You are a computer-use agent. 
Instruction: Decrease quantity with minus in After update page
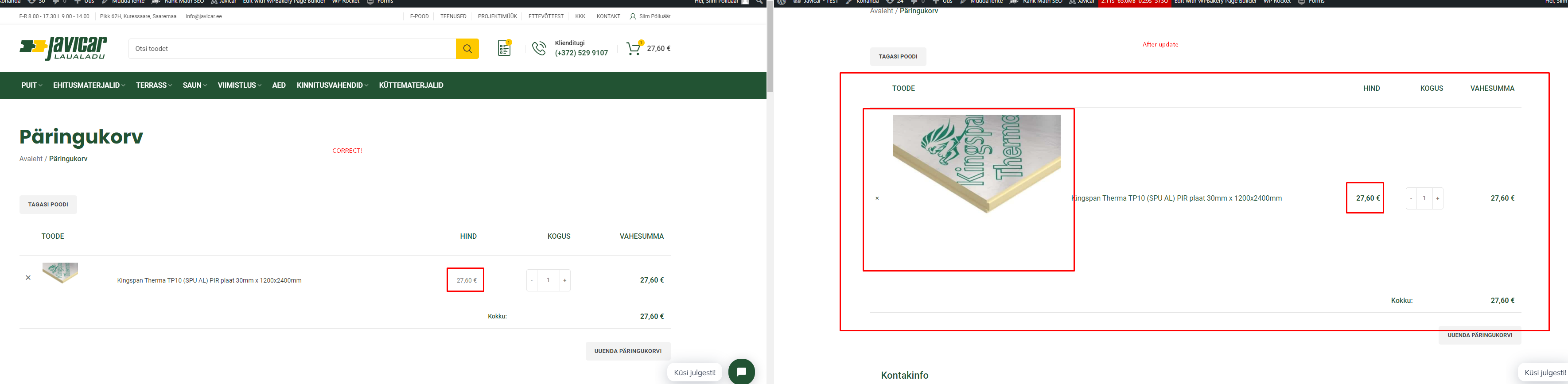[x=1411, y=198]
